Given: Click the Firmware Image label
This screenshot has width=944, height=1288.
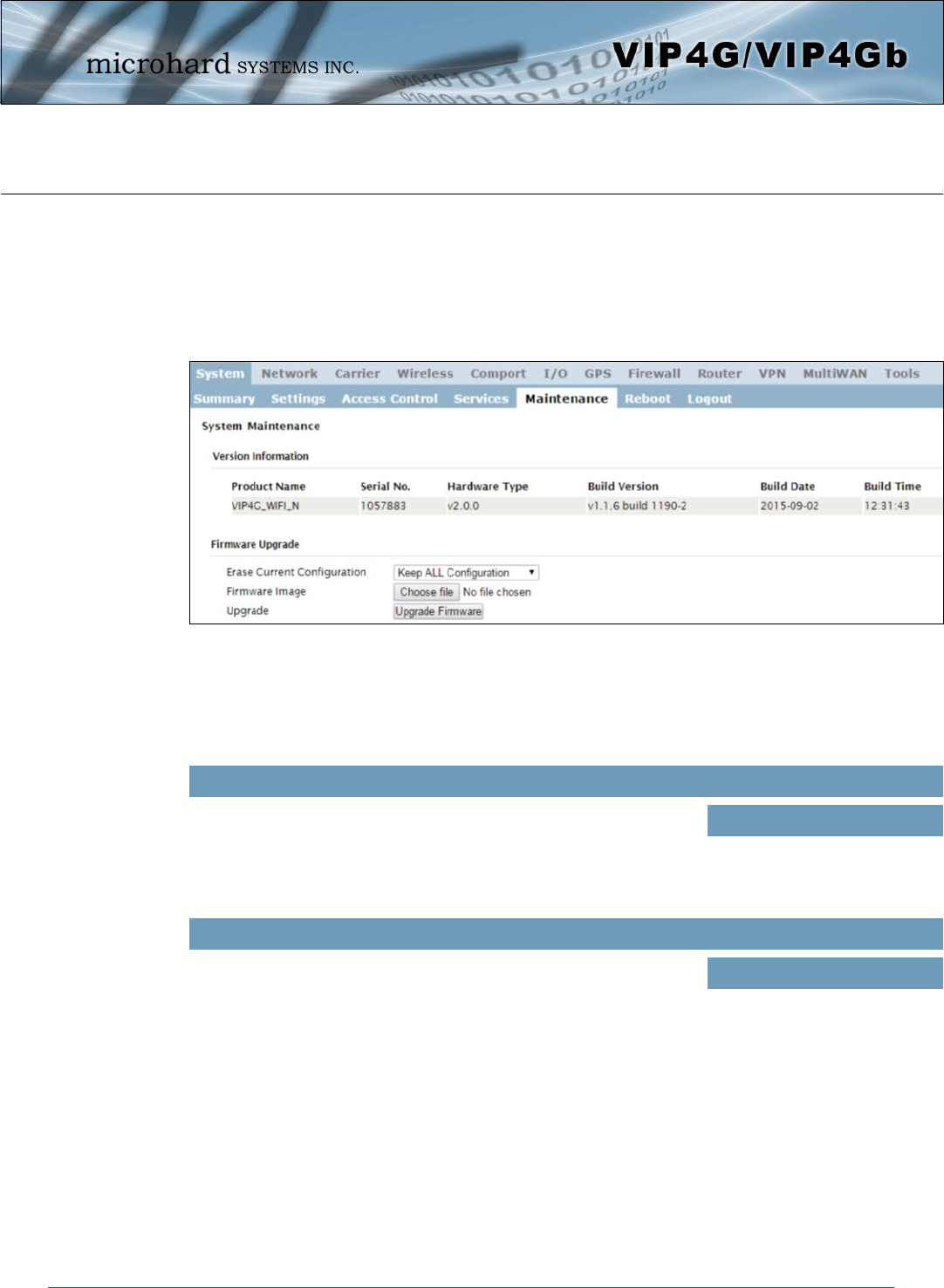Looking at the screenshot, I should pos(266,591).
